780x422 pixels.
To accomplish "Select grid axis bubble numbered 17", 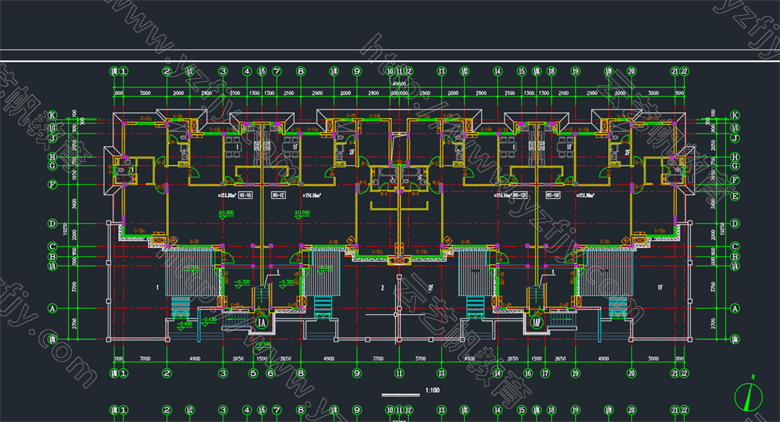I will click(545, 373).
